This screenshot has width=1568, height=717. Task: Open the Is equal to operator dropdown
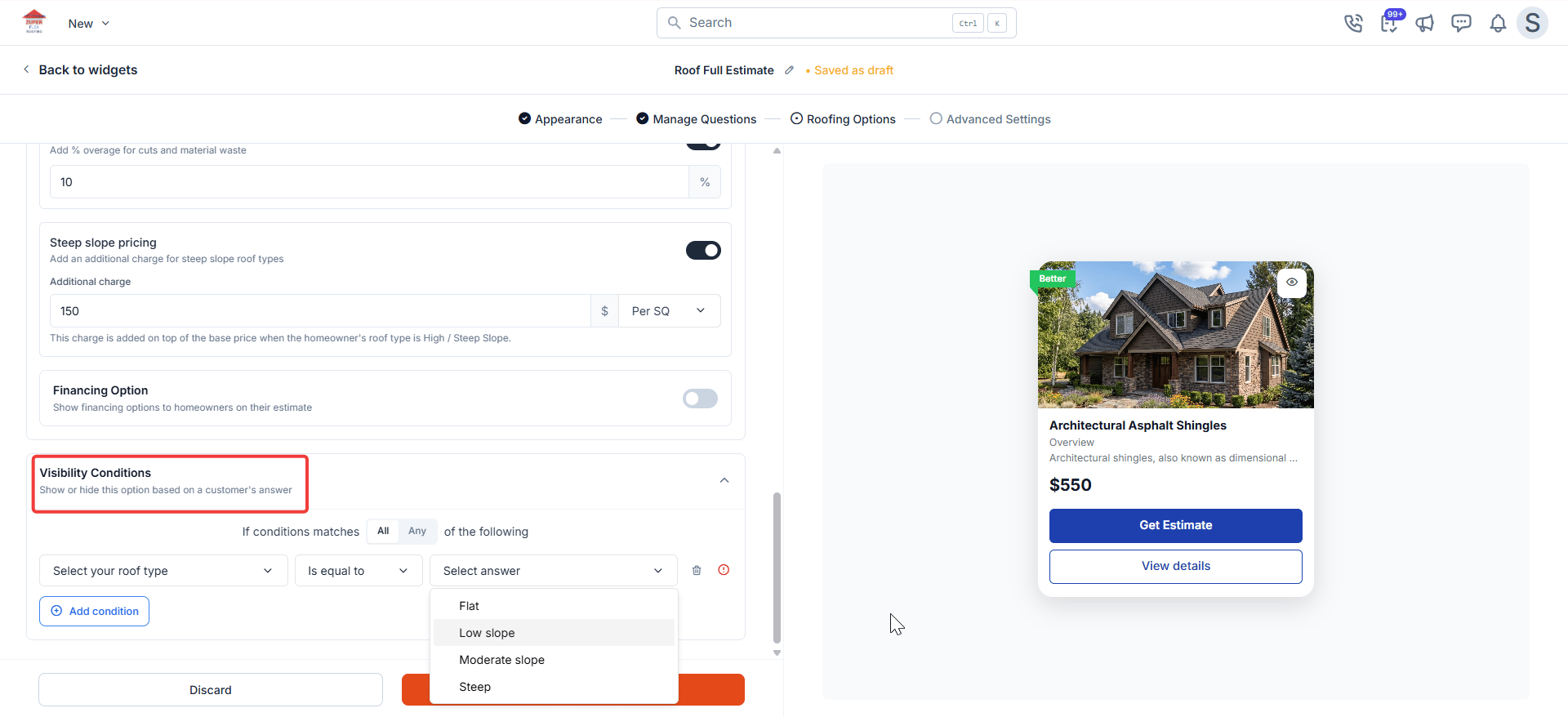(359, 571)
